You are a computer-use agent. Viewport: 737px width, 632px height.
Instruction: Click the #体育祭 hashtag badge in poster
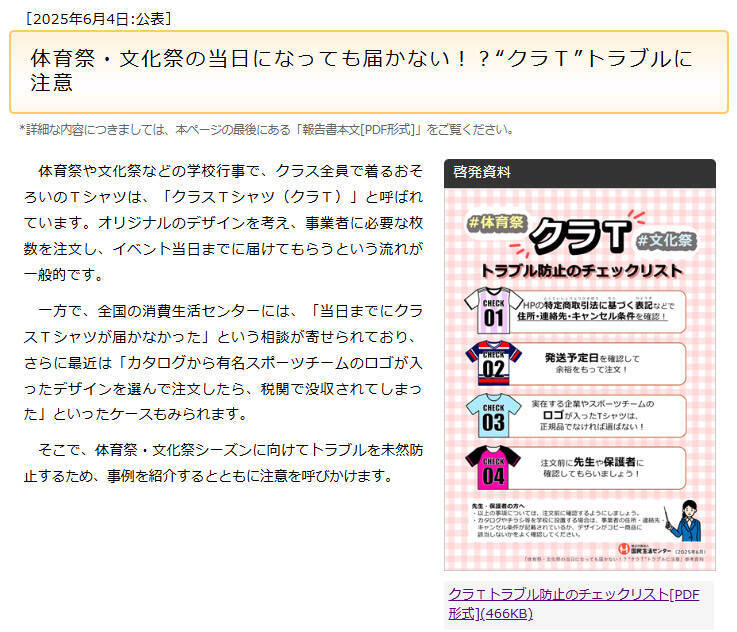tap(496, 222)
